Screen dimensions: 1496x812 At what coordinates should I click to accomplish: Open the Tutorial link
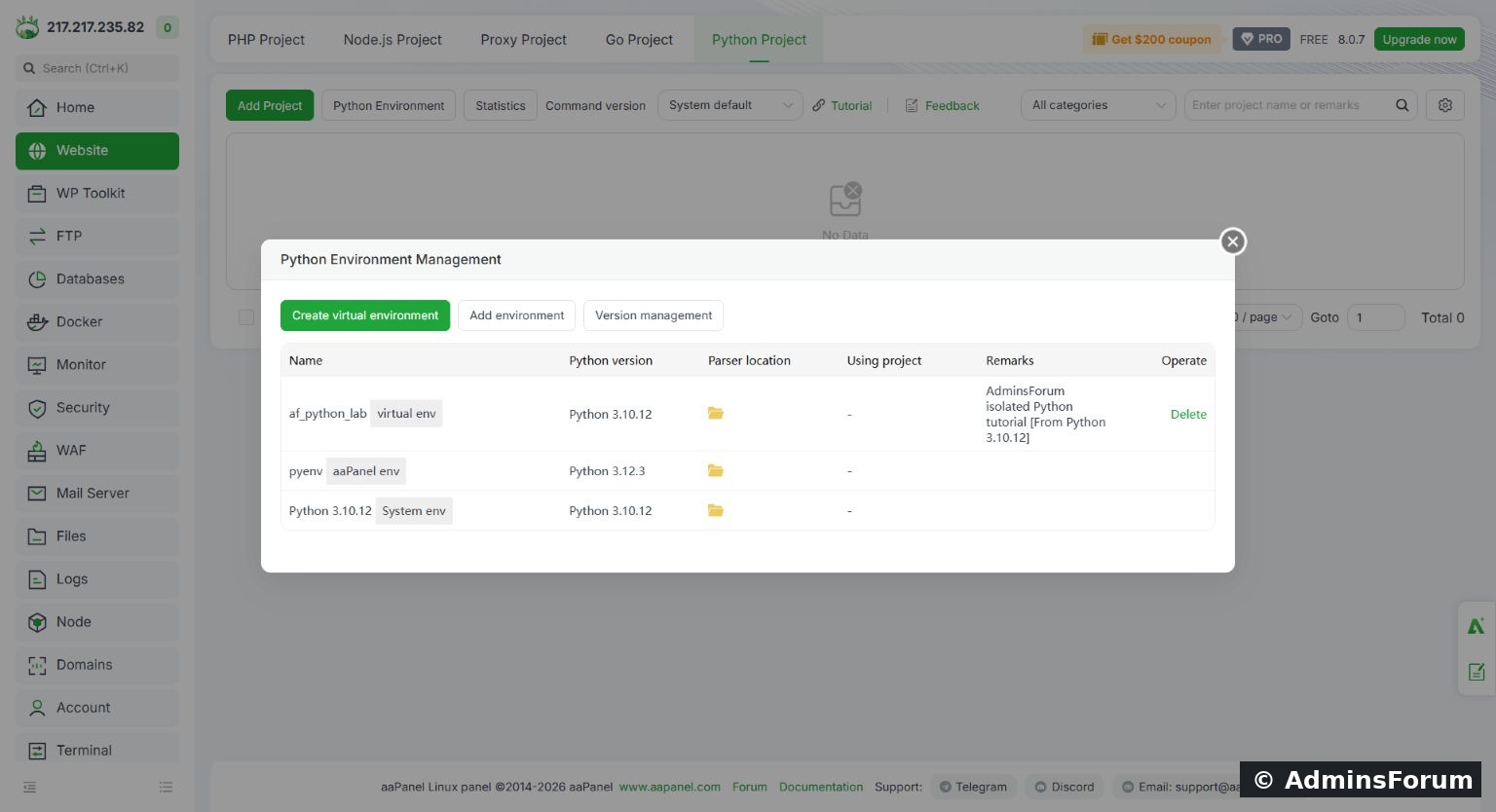point(842,105)
